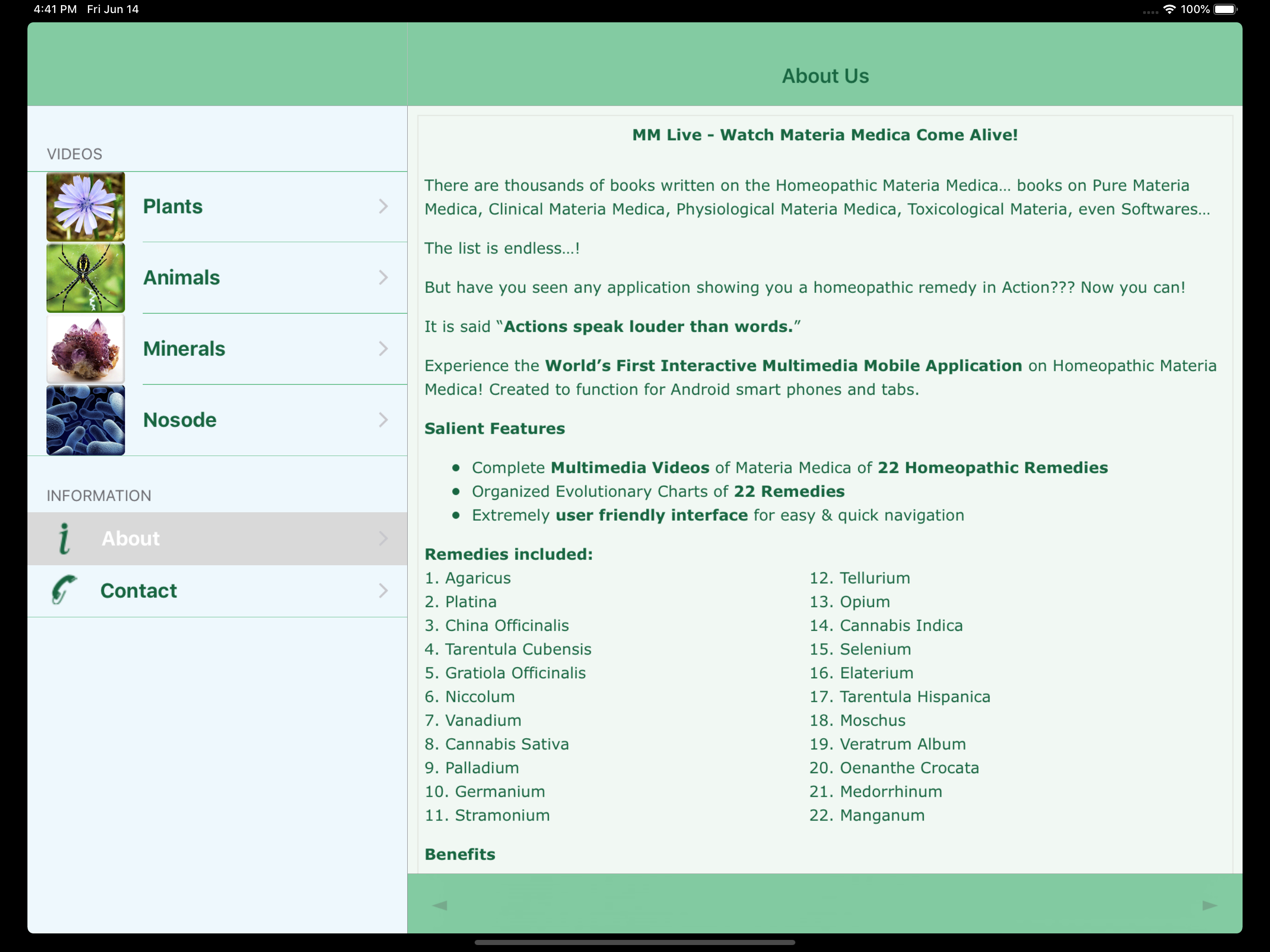The height and width of the screenshot is (952, 1270).
Task: Click the Contact phone handset icon
Action: [x=63, y=590]
